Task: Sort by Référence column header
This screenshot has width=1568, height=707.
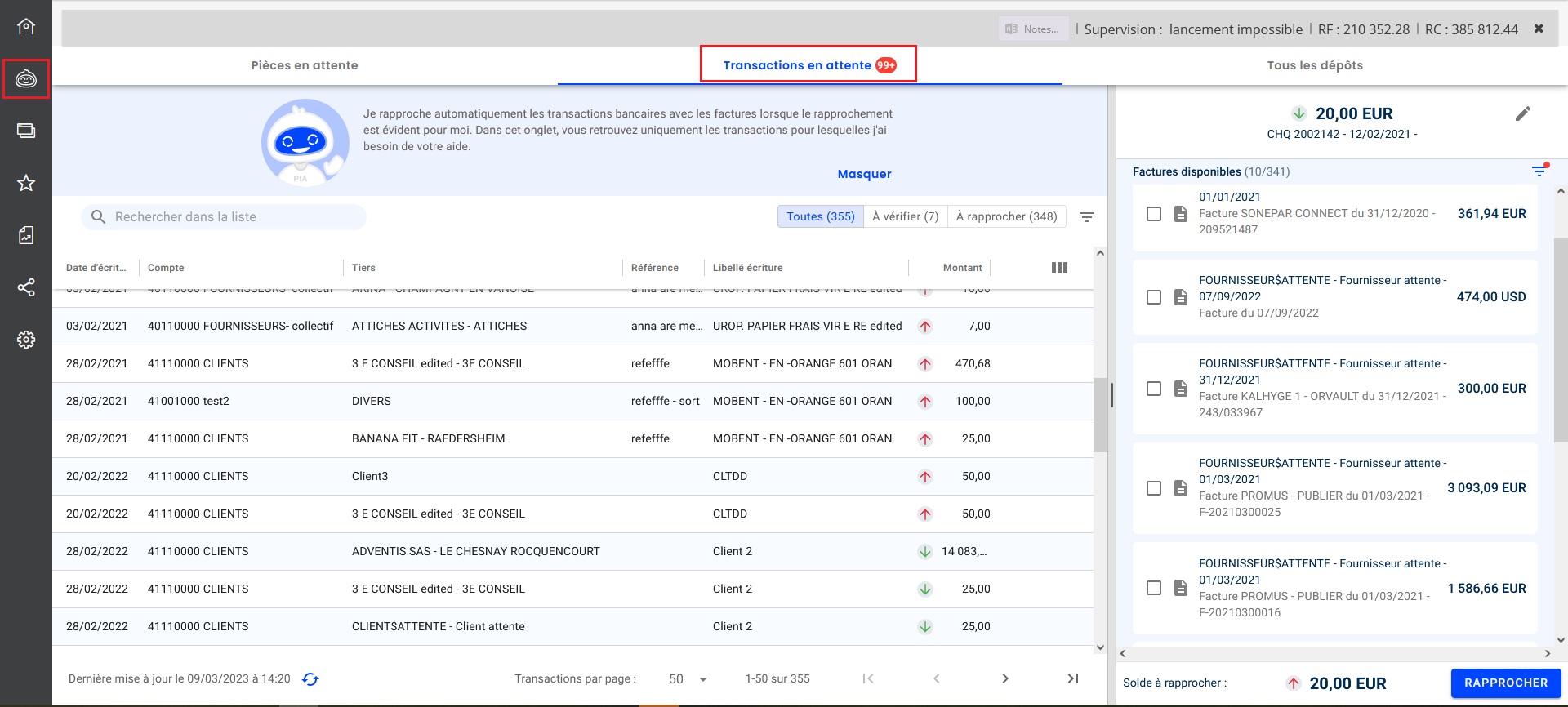Action: tap(655, 268)
